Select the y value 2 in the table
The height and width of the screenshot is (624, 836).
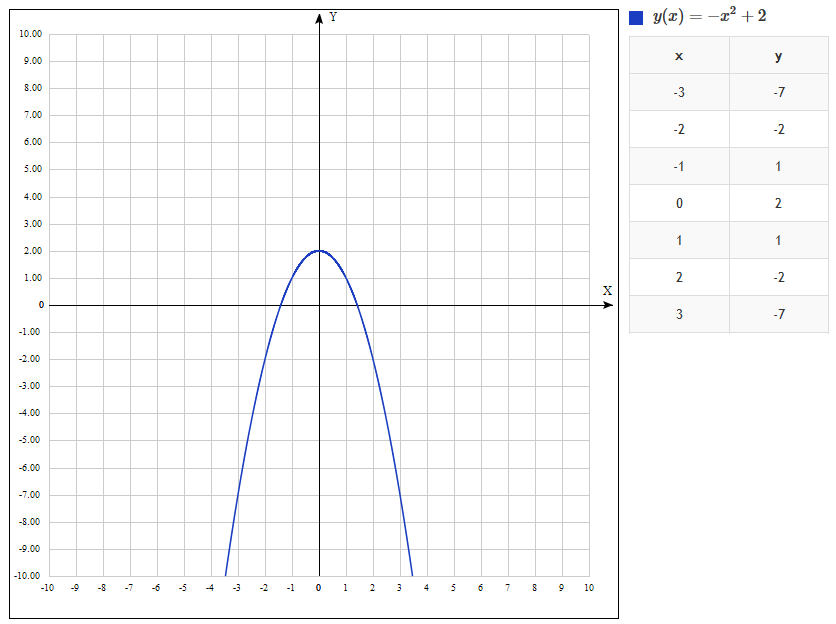coord(779,204)
